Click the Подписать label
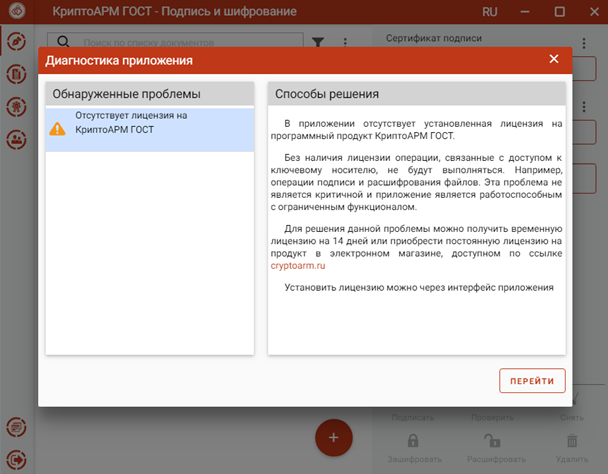 413,418
